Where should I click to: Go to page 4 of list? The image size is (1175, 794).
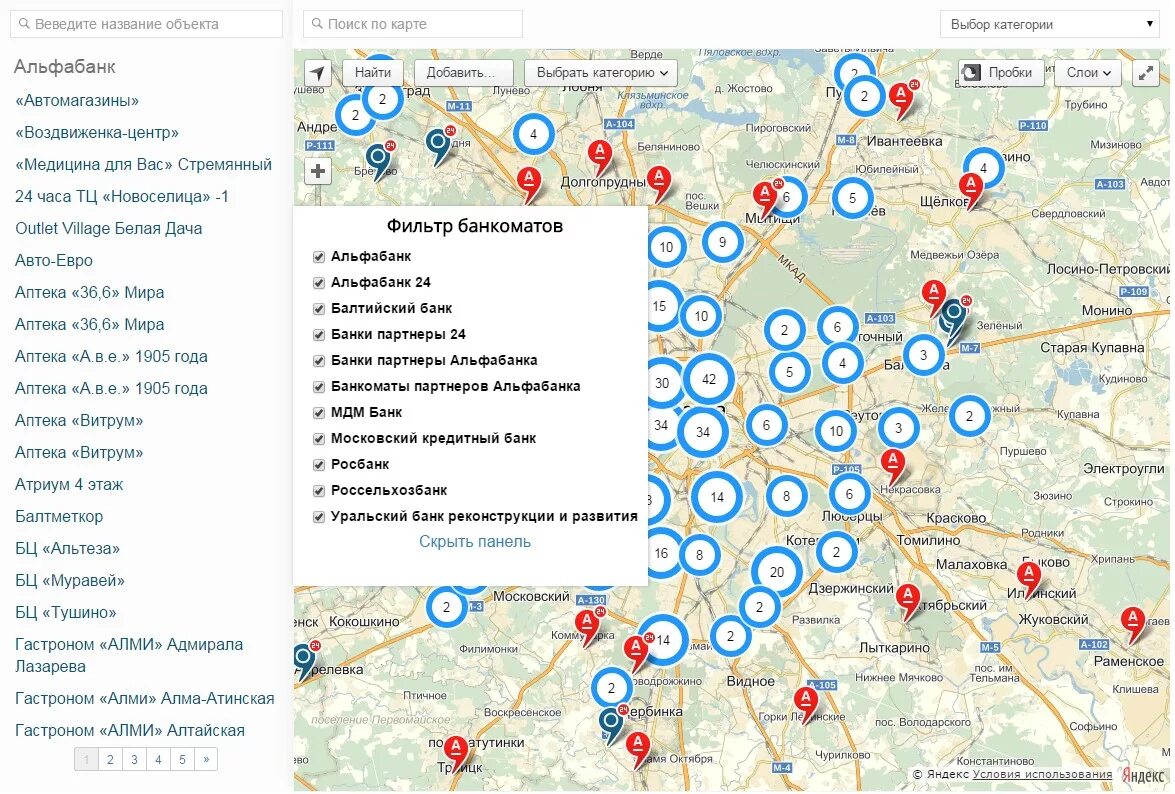(158, 760)
